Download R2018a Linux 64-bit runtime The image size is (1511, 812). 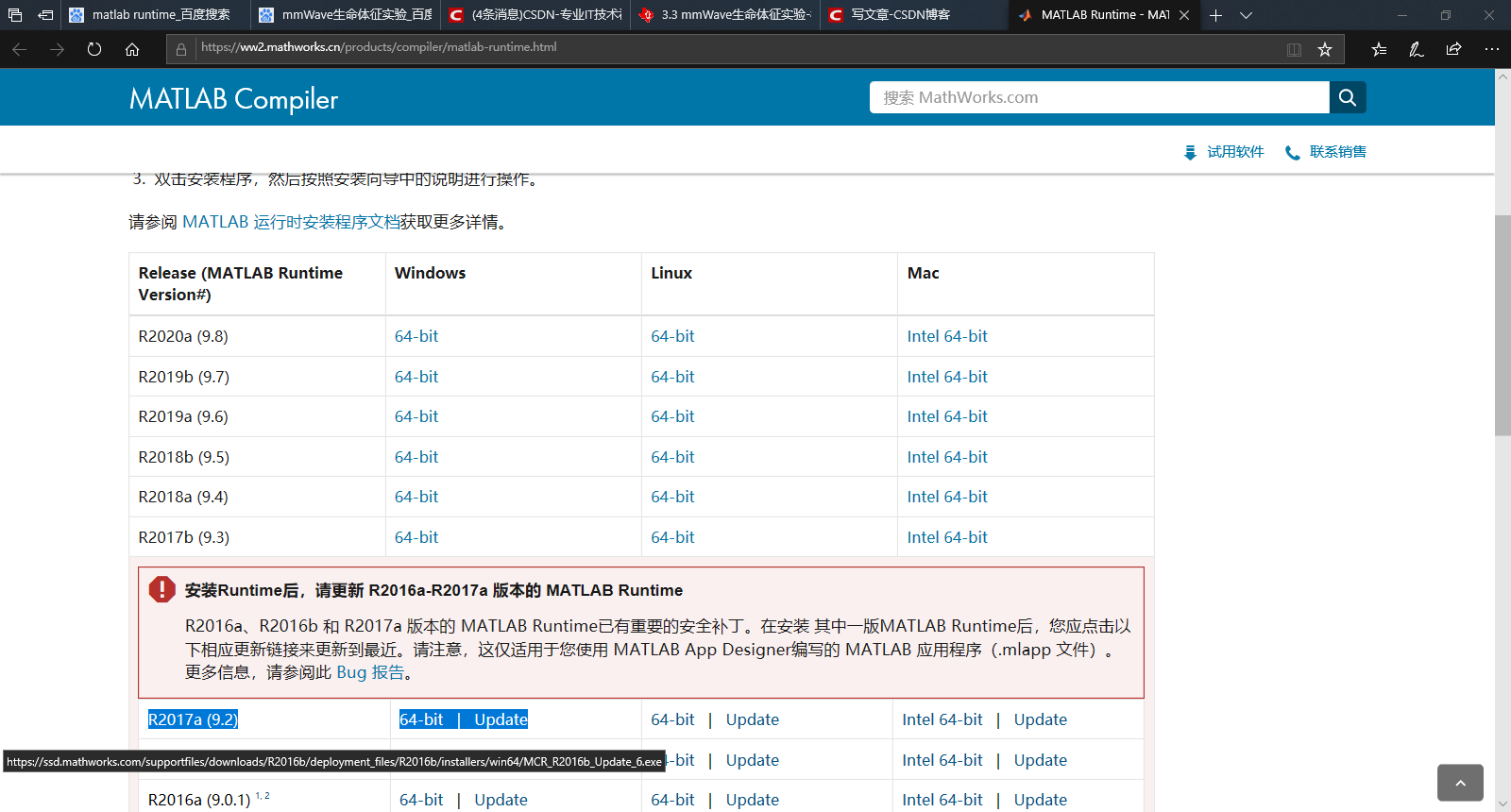coord(672,497)
